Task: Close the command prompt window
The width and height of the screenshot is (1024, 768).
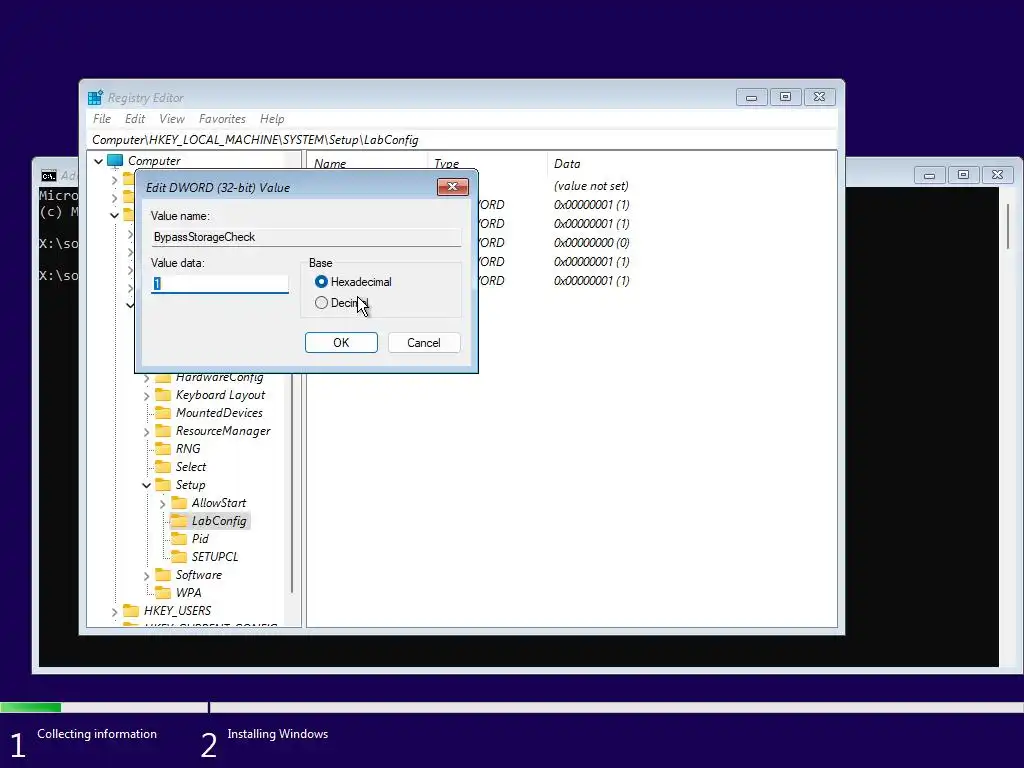Action: [x=997, y=175]
